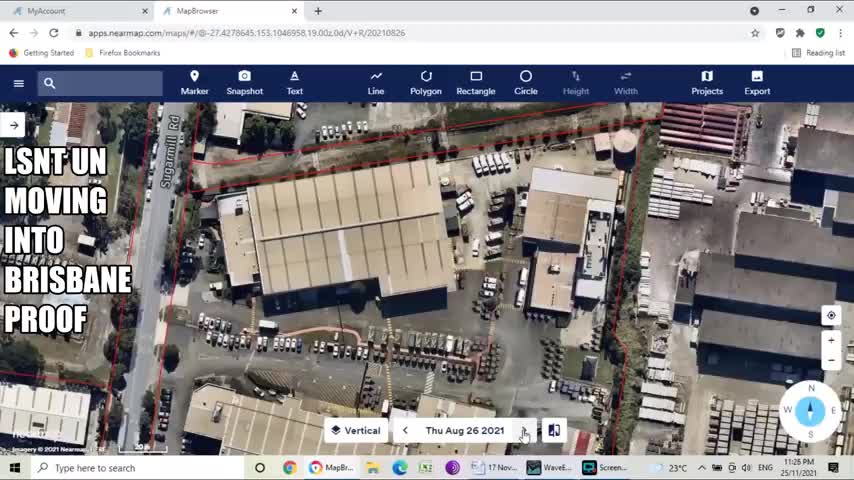Select the Text annotation tool
This screenshot has width=854, height=480.
click(295, 83)
